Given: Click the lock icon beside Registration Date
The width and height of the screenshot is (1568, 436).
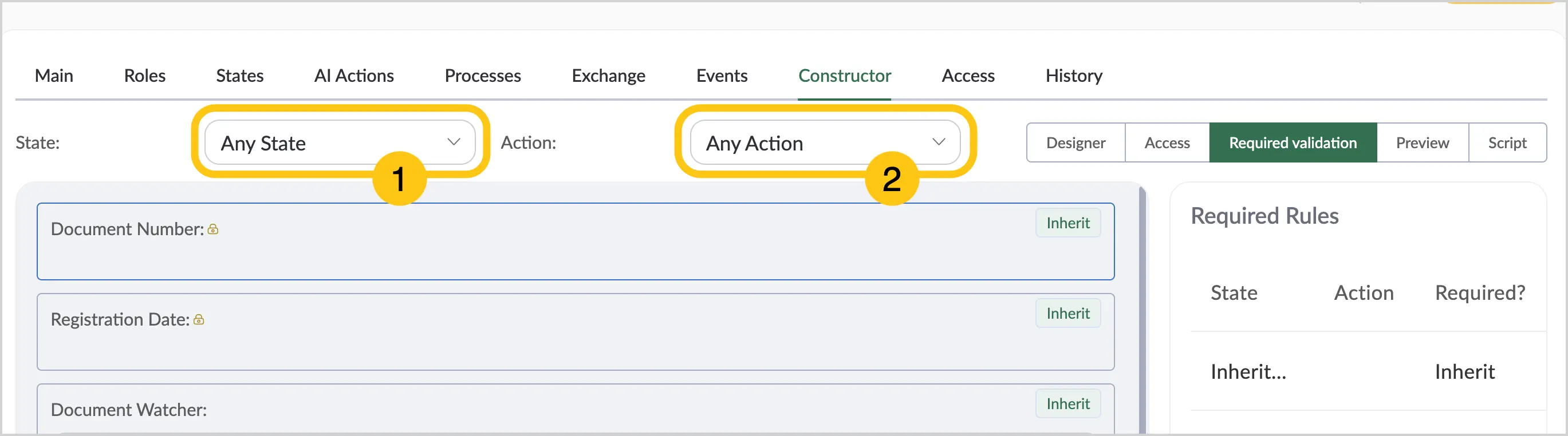Looking at the screenshot, I should click(199, 320).
